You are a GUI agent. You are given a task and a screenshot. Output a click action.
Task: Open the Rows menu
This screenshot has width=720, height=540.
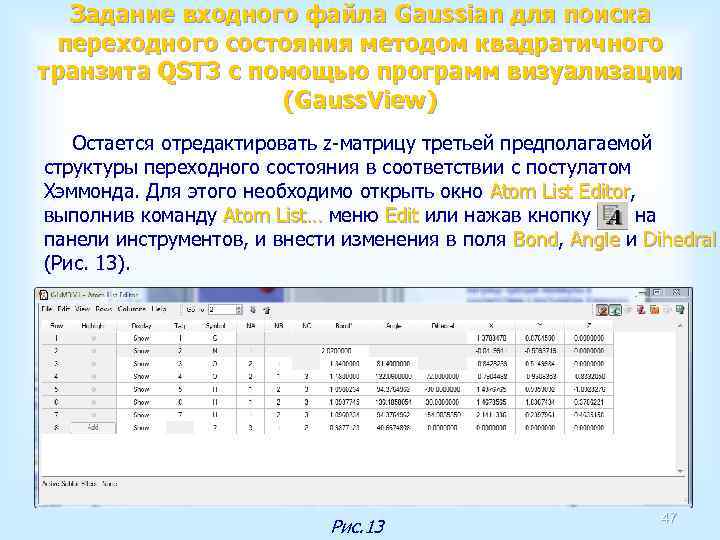pyautogui.click(x=104, y=309)
